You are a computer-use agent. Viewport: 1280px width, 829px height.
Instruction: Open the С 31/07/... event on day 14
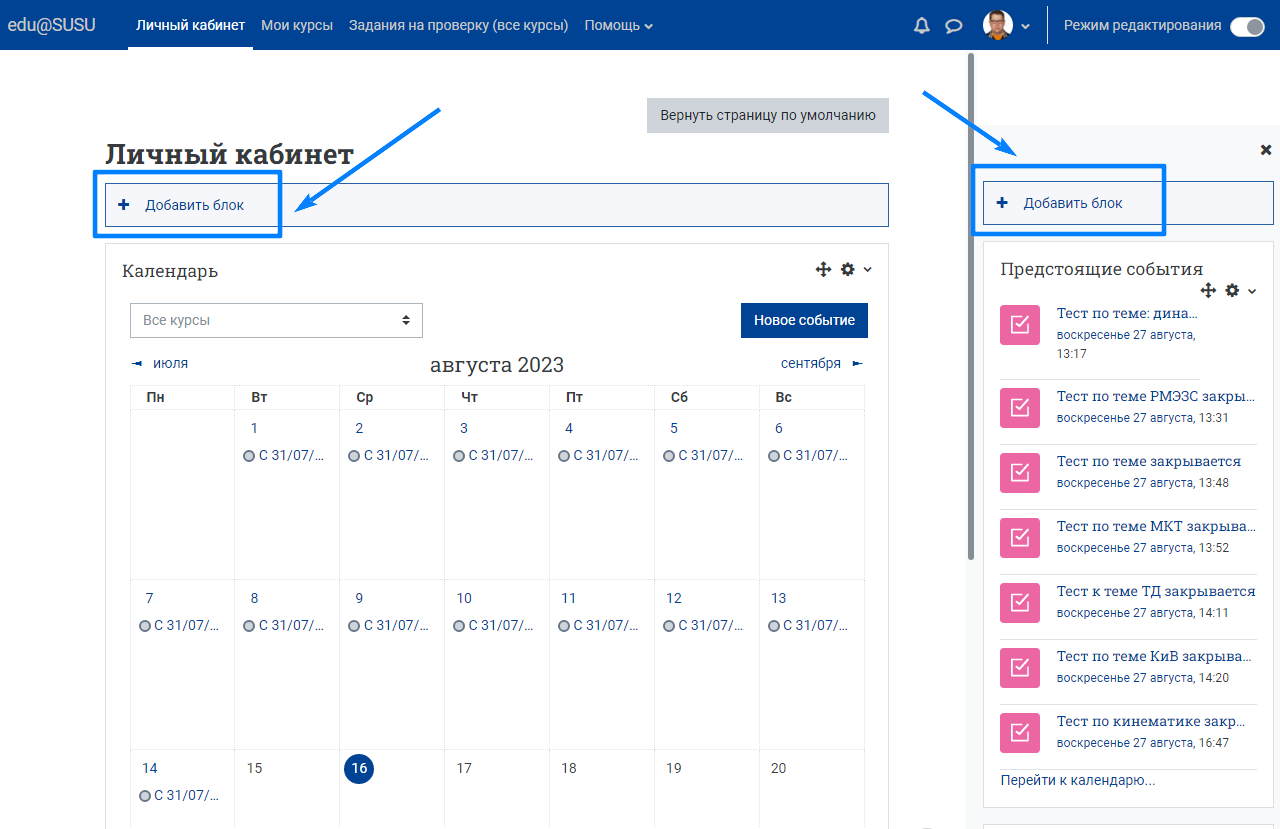(179, 795)
